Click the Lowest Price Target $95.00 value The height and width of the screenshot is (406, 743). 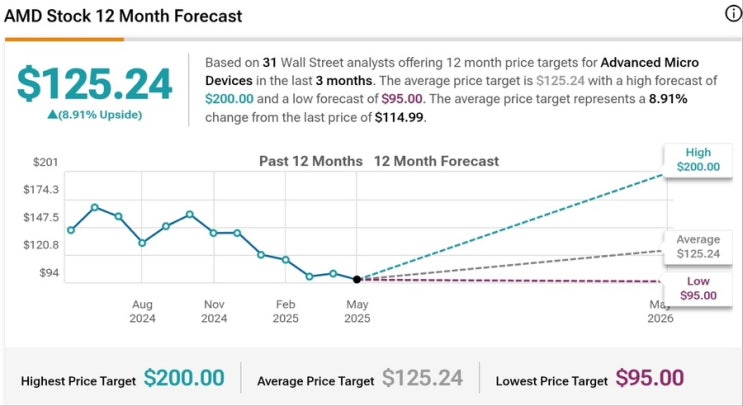(649, 378)
